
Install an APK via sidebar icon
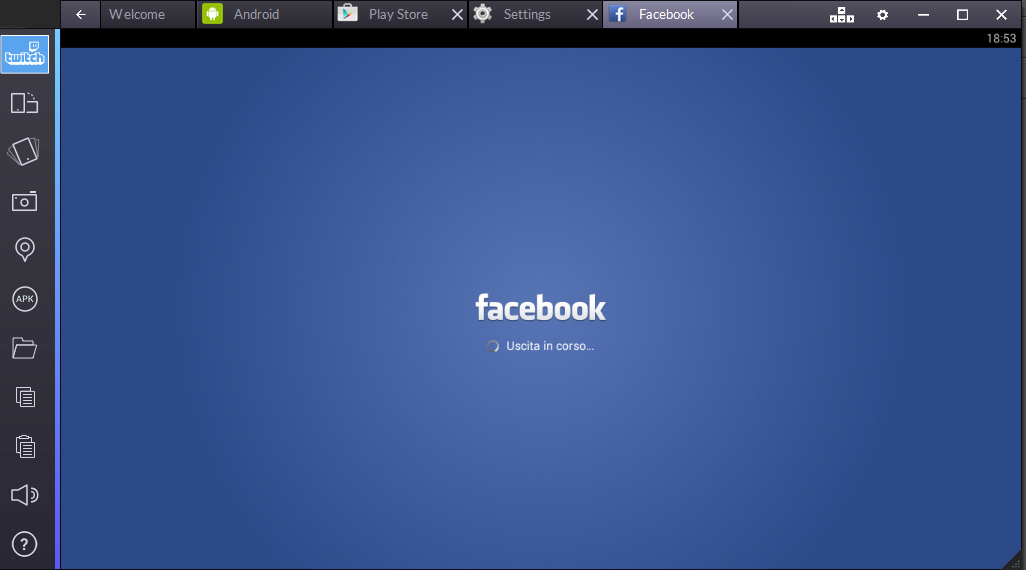24,299
